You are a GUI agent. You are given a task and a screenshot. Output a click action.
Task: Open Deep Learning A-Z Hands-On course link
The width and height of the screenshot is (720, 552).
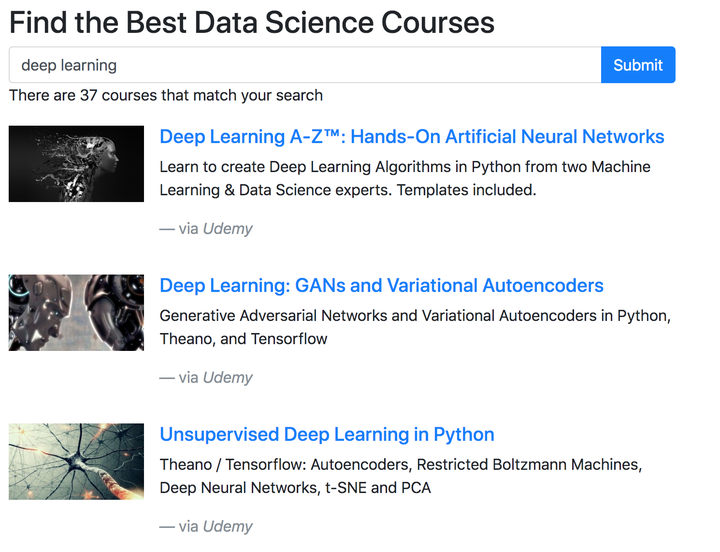pos(412,137)
